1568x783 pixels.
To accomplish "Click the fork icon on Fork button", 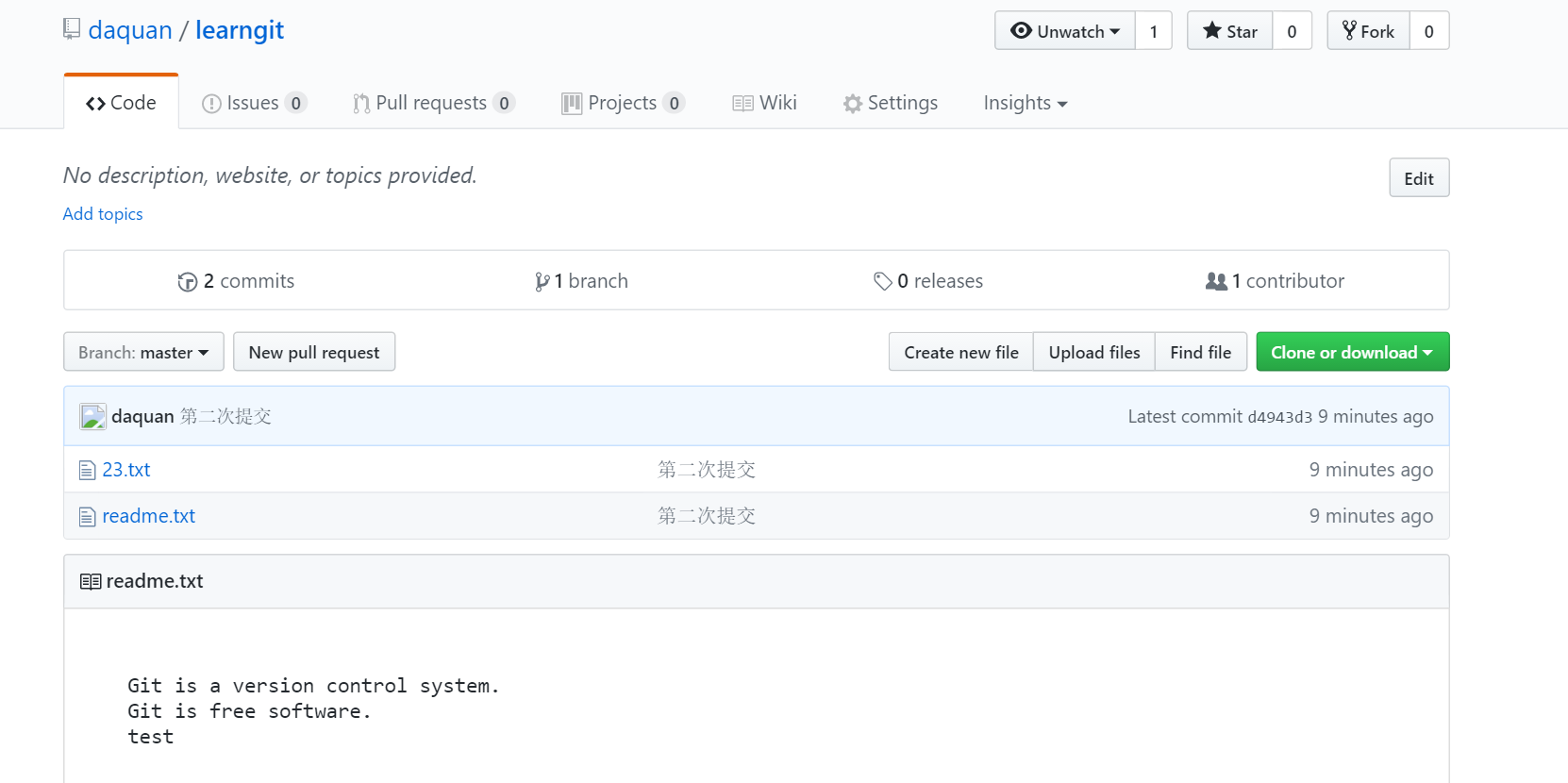I will pyautogui.click(x=1349, y=30).
